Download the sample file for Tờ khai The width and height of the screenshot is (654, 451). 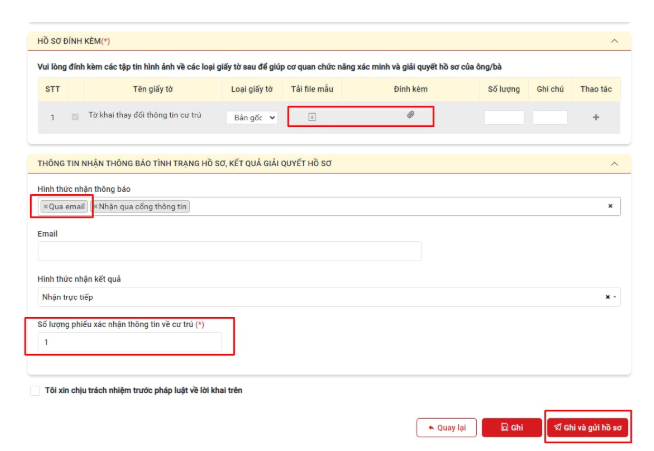312,117
